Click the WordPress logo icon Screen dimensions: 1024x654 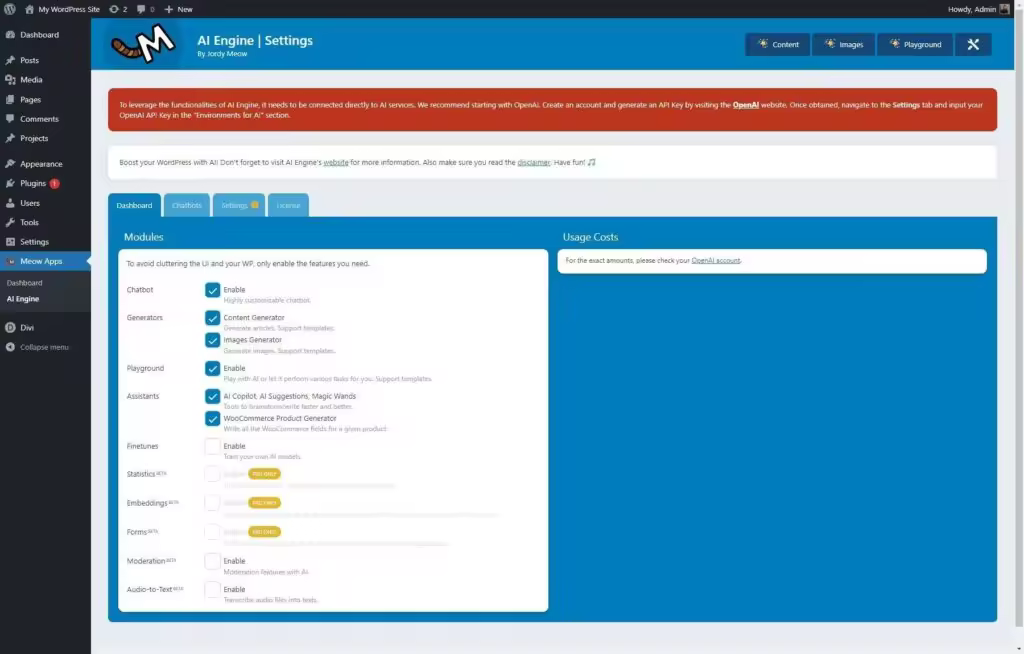coord(10,9)
